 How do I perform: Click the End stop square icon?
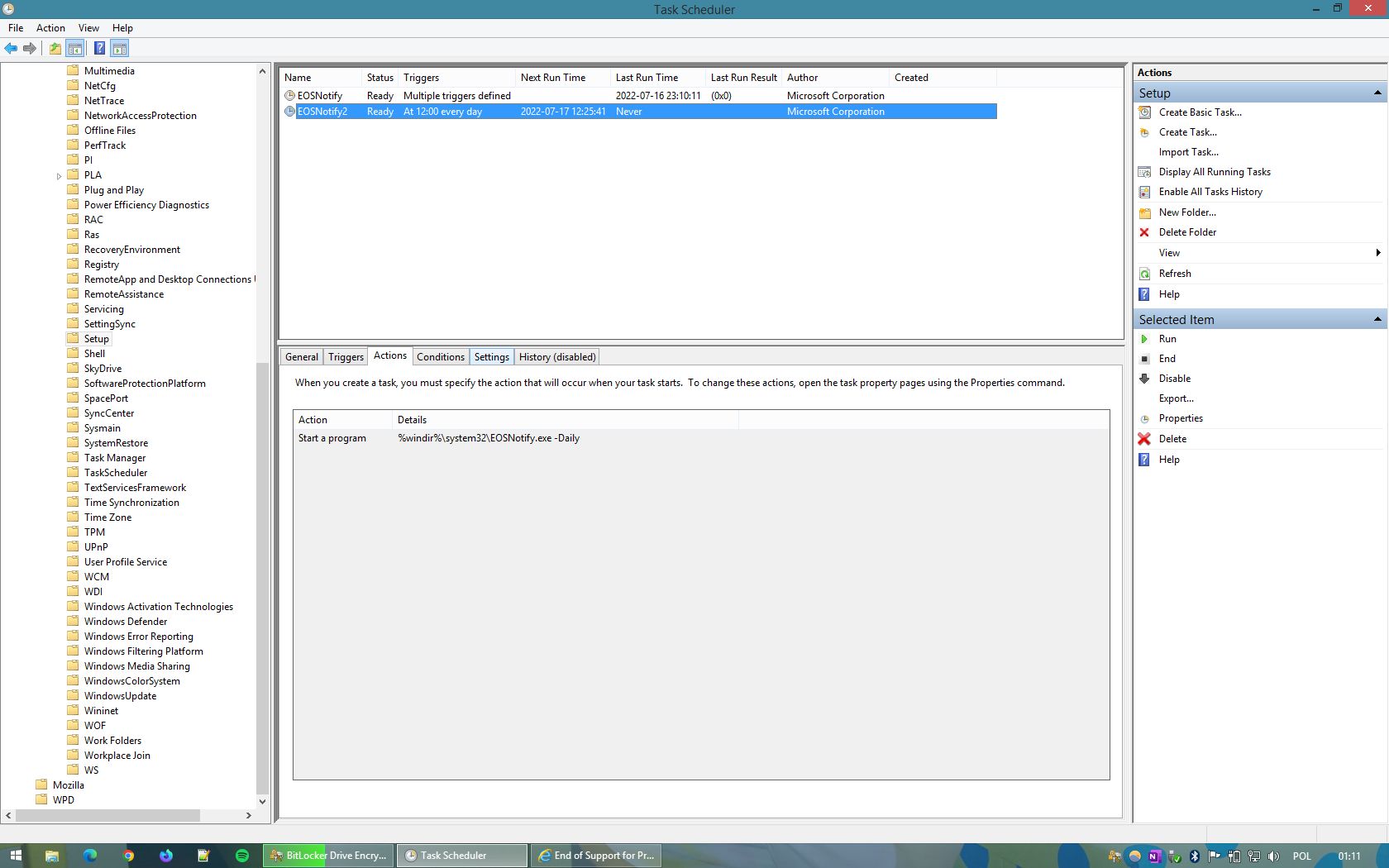[x=1145, y=359]
